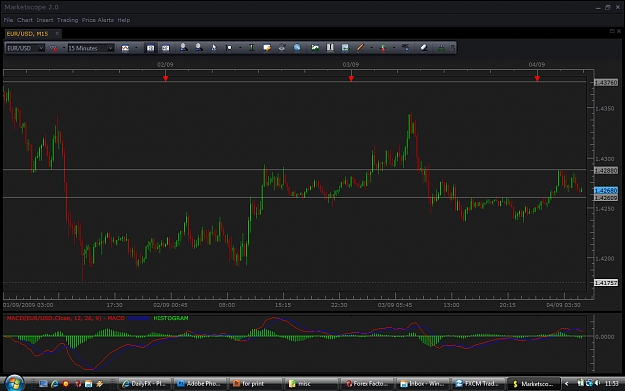625x391 pixels.
Task: Open the Help menu
Action: click(x=124, y=20)
